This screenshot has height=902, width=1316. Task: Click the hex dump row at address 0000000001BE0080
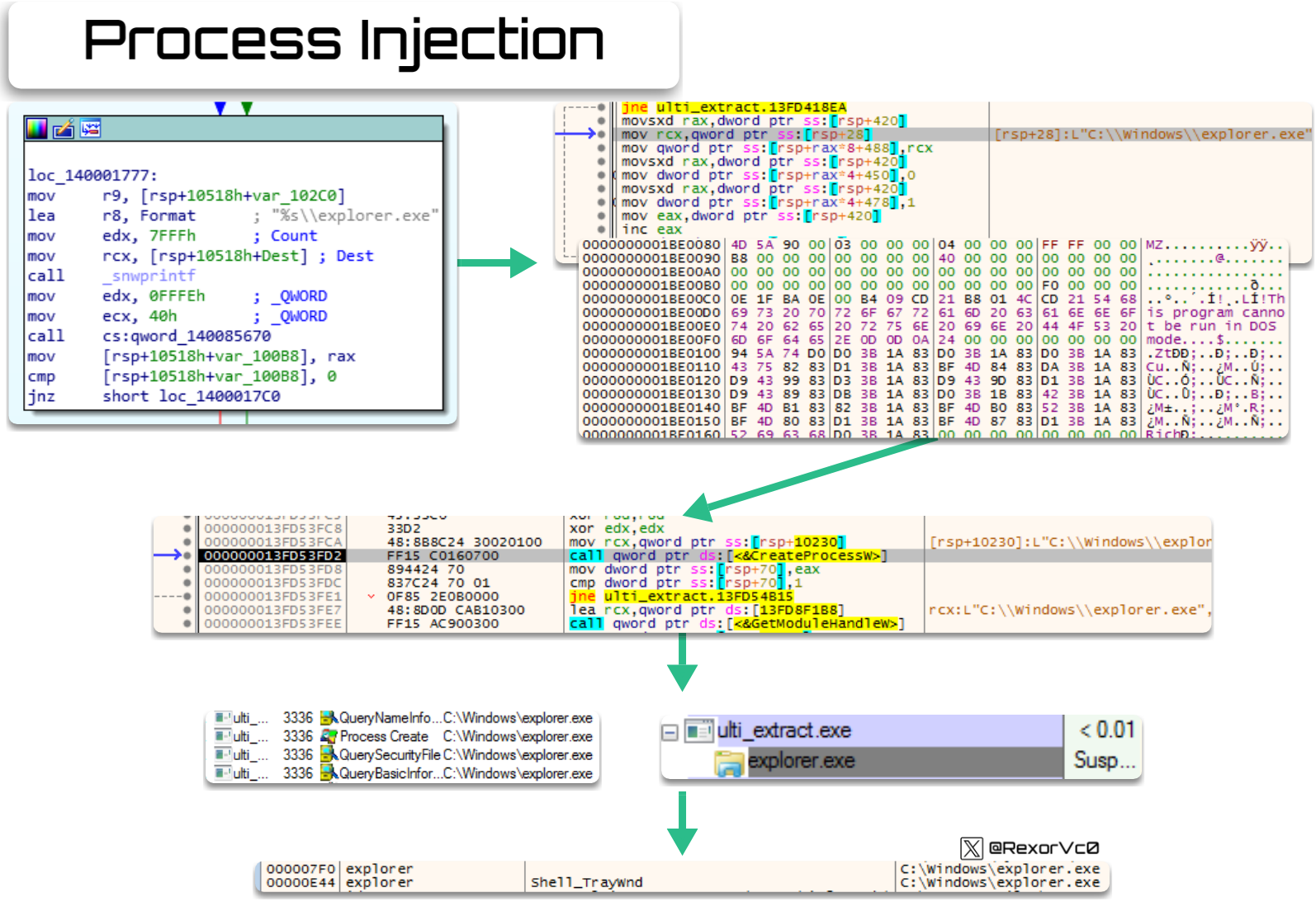coord(932,245)
